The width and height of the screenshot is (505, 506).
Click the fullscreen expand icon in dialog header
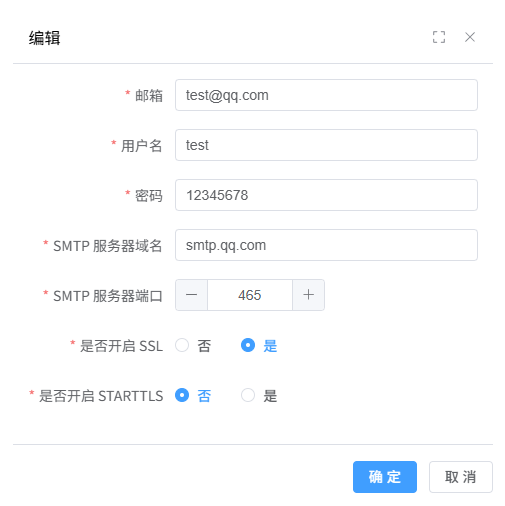[x=439, y=37]
